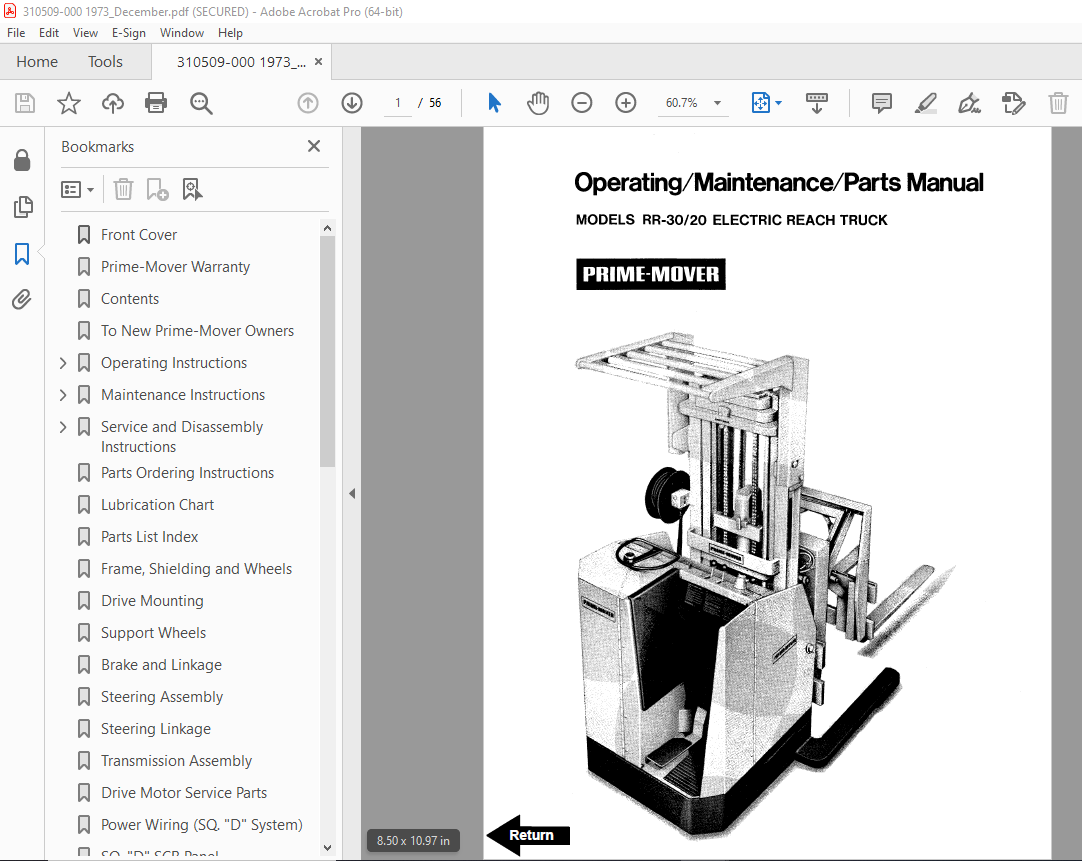Click the trash delete icon in toolbar
Screen dimensions: 1082x861
[x=1058, y=103]
